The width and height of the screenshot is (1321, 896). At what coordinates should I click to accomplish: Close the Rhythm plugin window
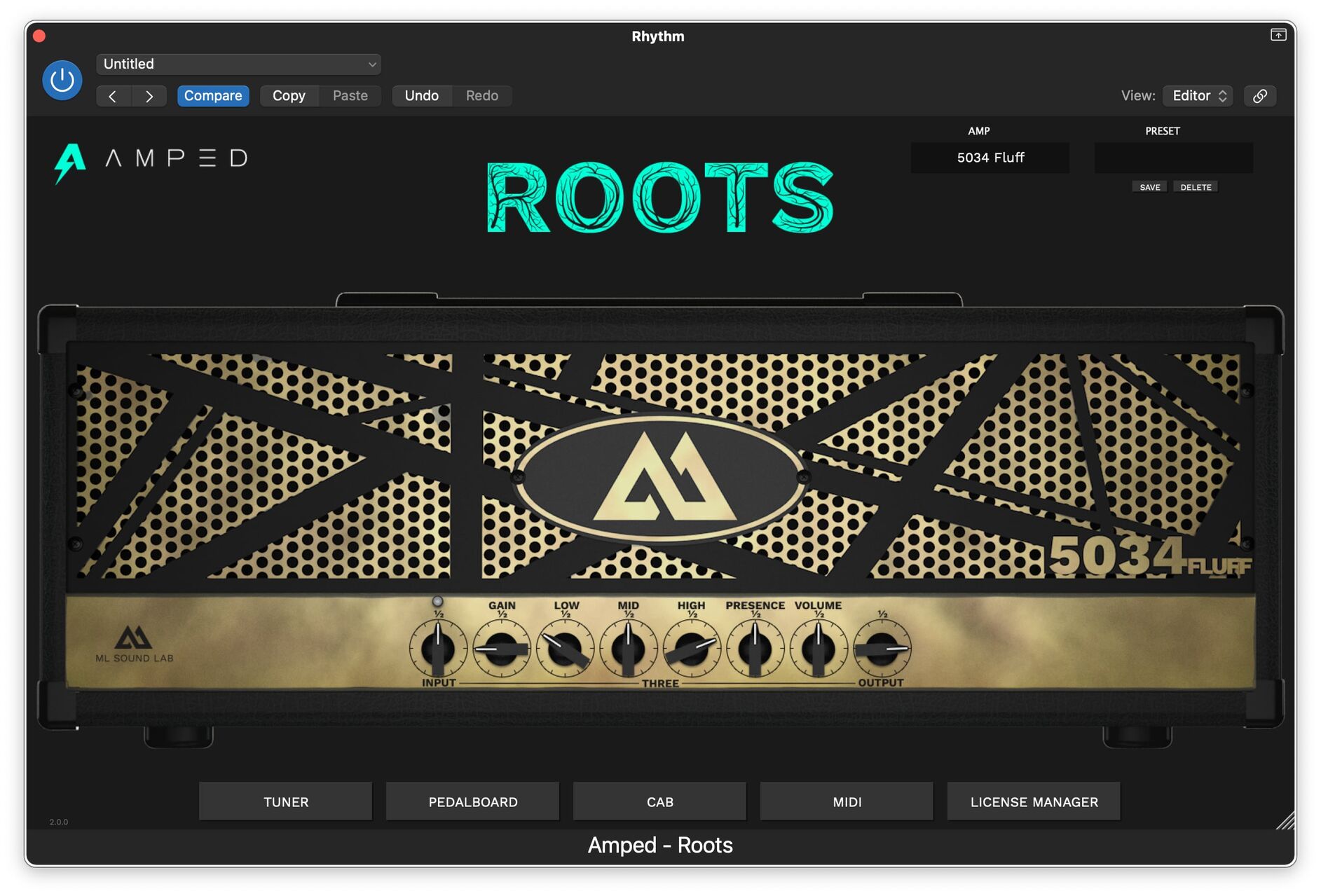tap(39, 36)
